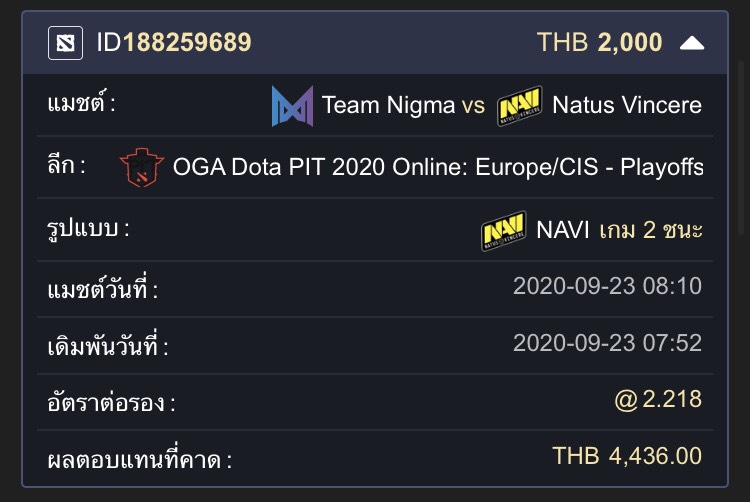Click the THB 2,000 stake amount
Image resolution: width=750 pixels, height=502 pixels.
point(599,43)
